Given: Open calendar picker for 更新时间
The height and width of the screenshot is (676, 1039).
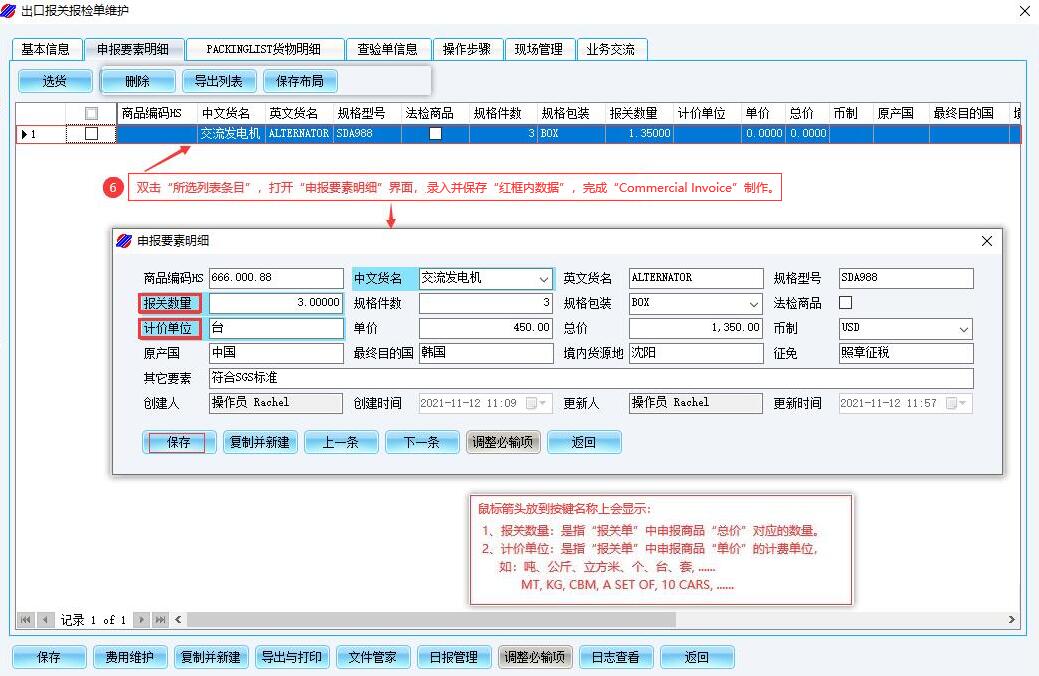Looking at the screenshot, I should click(963, 403).
